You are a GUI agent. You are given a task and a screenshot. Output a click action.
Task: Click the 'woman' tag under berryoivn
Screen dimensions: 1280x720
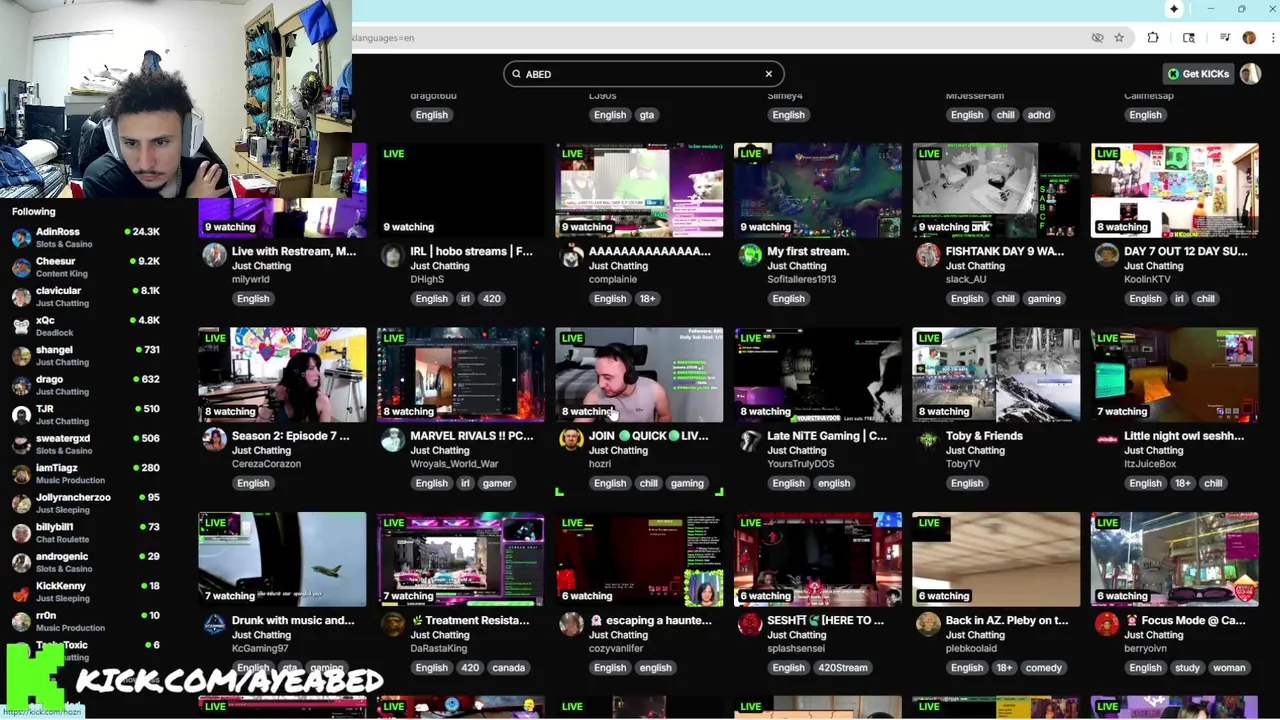1229,668
